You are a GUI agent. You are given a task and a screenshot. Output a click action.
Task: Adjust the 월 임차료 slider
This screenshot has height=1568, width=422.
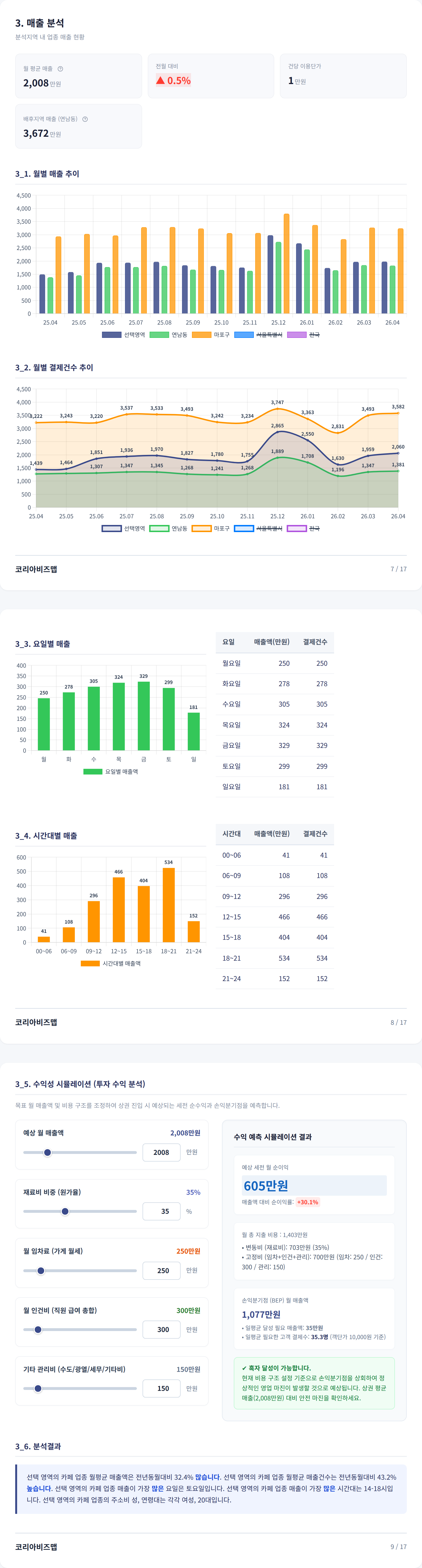(x=80, y=1270)
